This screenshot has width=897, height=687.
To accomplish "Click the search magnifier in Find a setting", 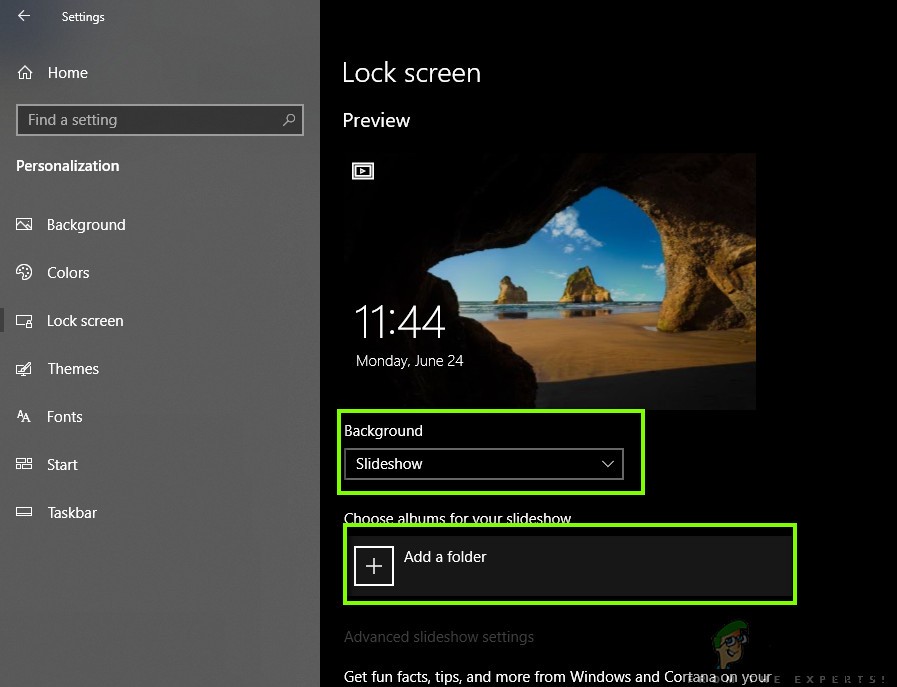I will click(x=289, y=119).
